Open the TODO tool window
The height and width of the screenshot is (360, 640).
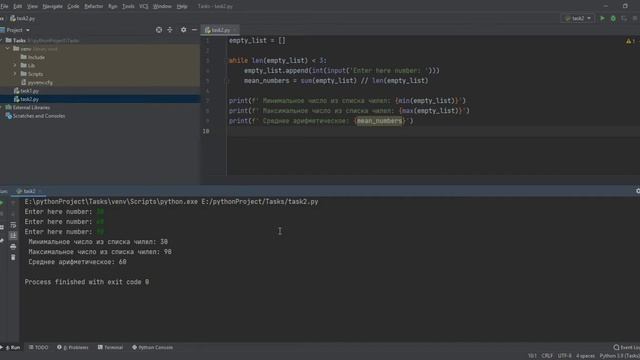38,347
